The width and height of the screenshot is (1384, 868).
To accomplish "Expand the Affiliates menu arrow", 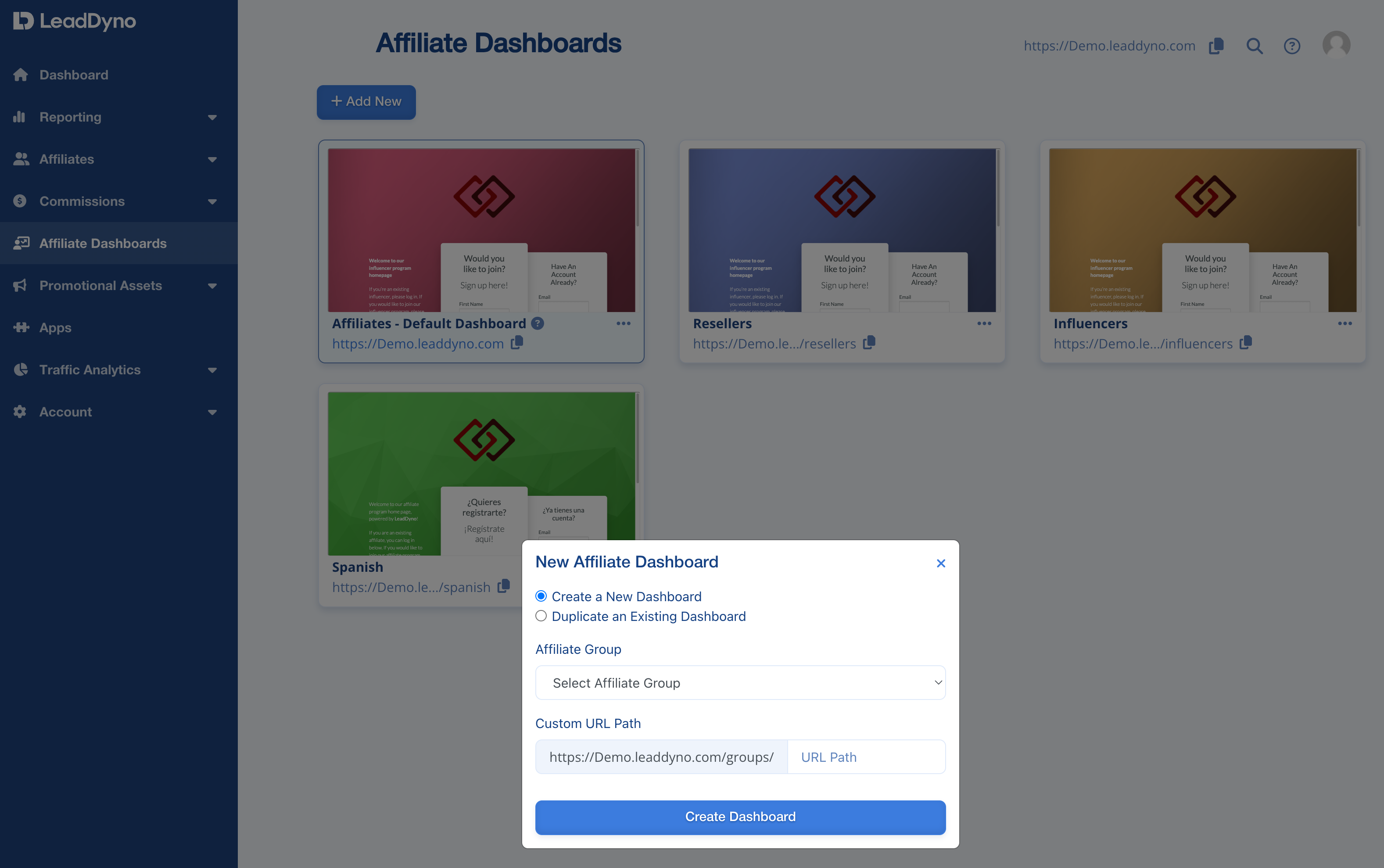I will click(x=212, y=160).
